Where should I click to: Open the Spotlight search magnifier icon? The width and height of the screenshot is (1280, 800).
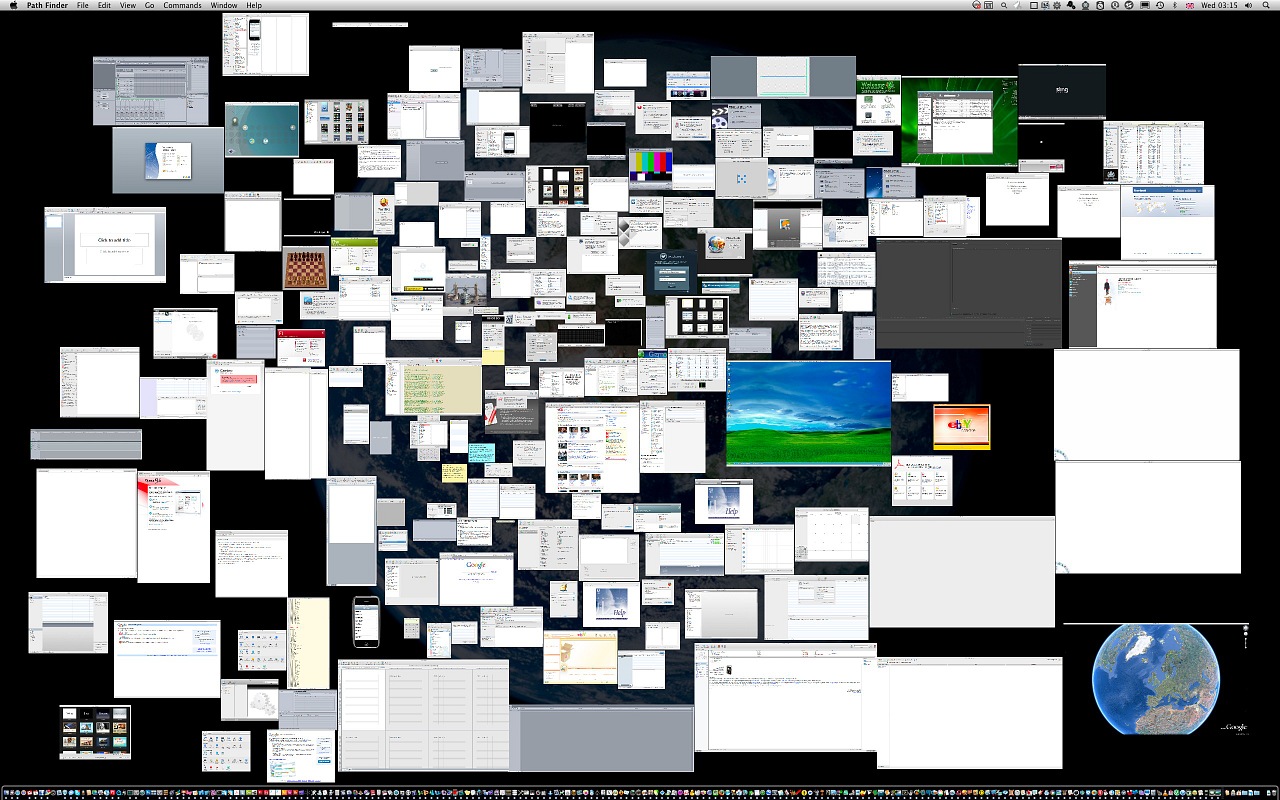[1265, 5]
